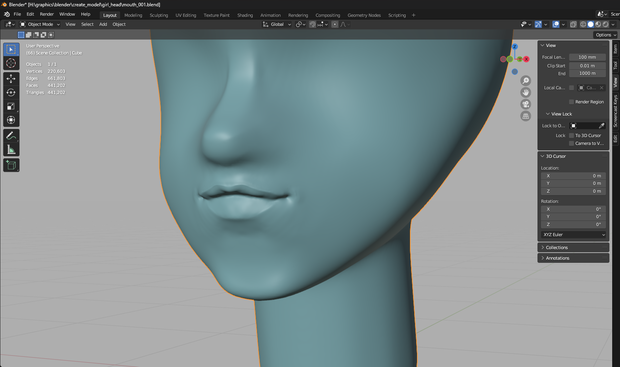The height and width of the screenshot is (367, 620).
Task: Open the viewport Object menu
Action: [119, 25]
